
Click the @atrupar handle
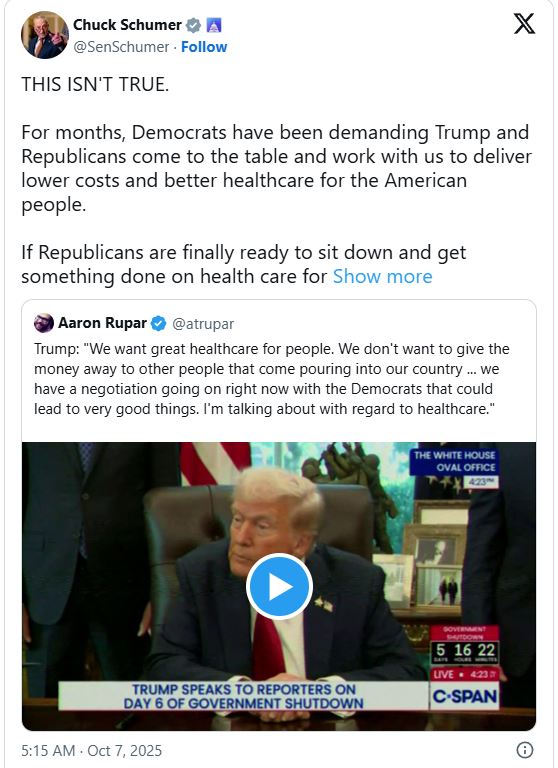pyautogui.click(x=203, y=324)
